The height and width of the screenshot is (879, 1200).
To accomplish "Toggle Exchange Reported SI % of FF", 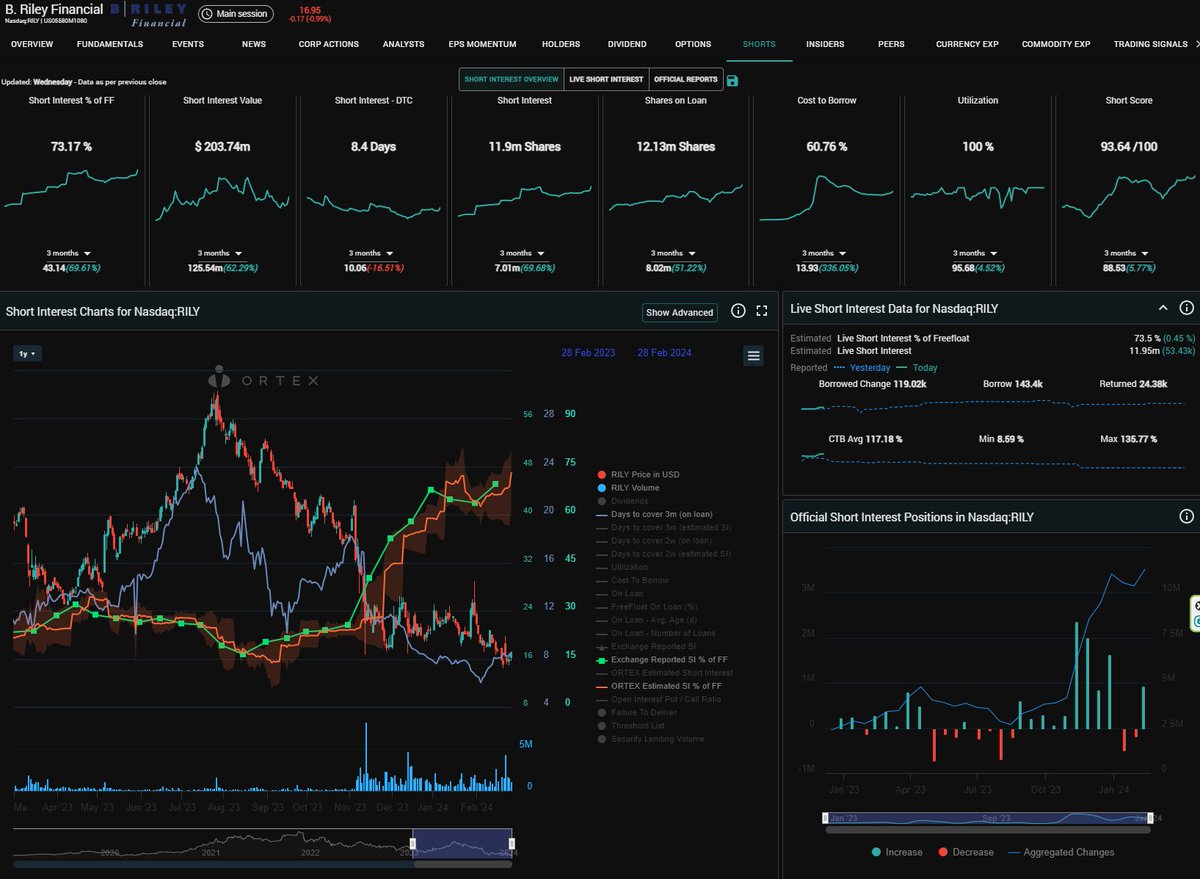I will click(x=662, y=660).
